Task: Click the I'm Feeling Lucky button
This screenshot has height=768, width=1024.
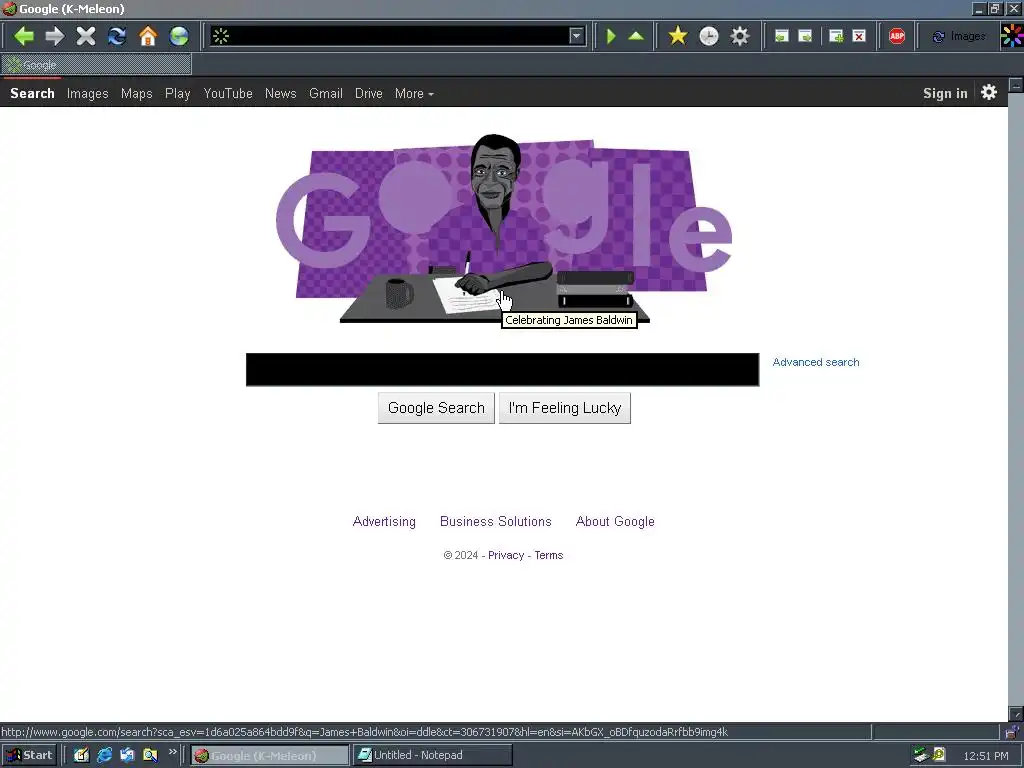Action: (565, 408)
